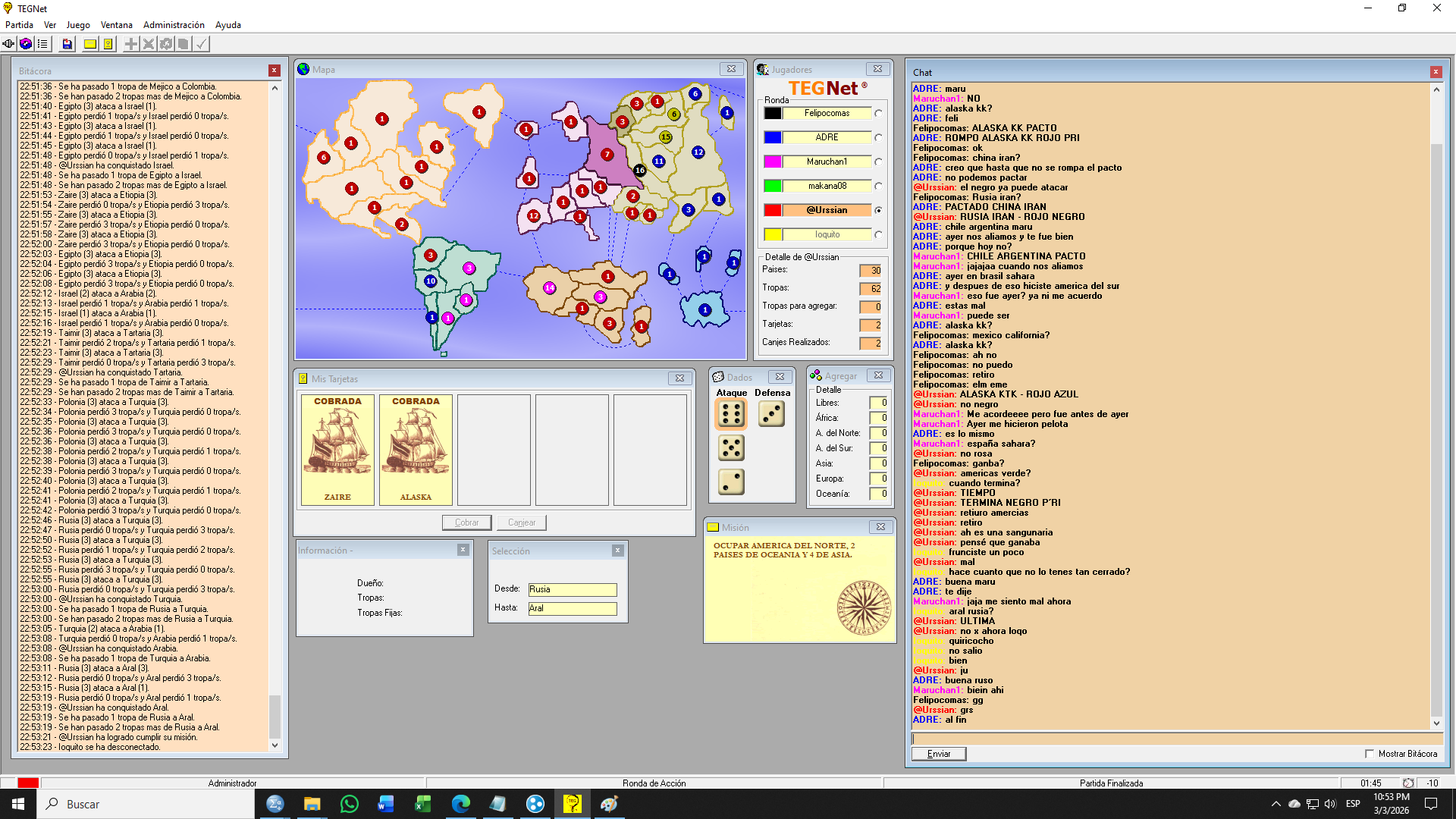Screen dimensions: 1456x819
Task: Select the Maruchan1 player radio button
Action: [x=878, y=162]
